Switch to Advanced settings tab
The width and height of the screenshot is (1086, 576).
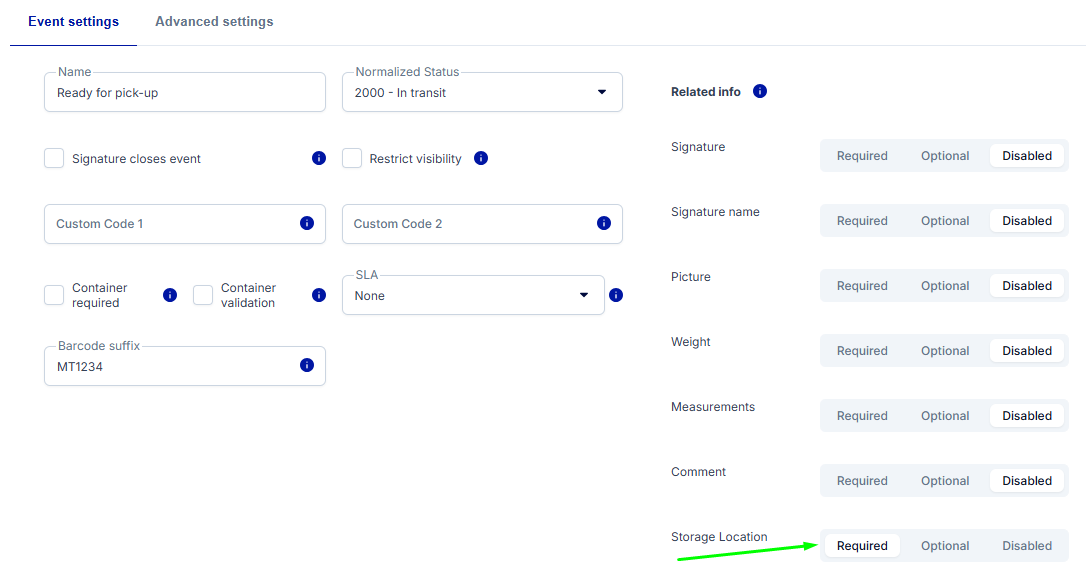(214, 21)
